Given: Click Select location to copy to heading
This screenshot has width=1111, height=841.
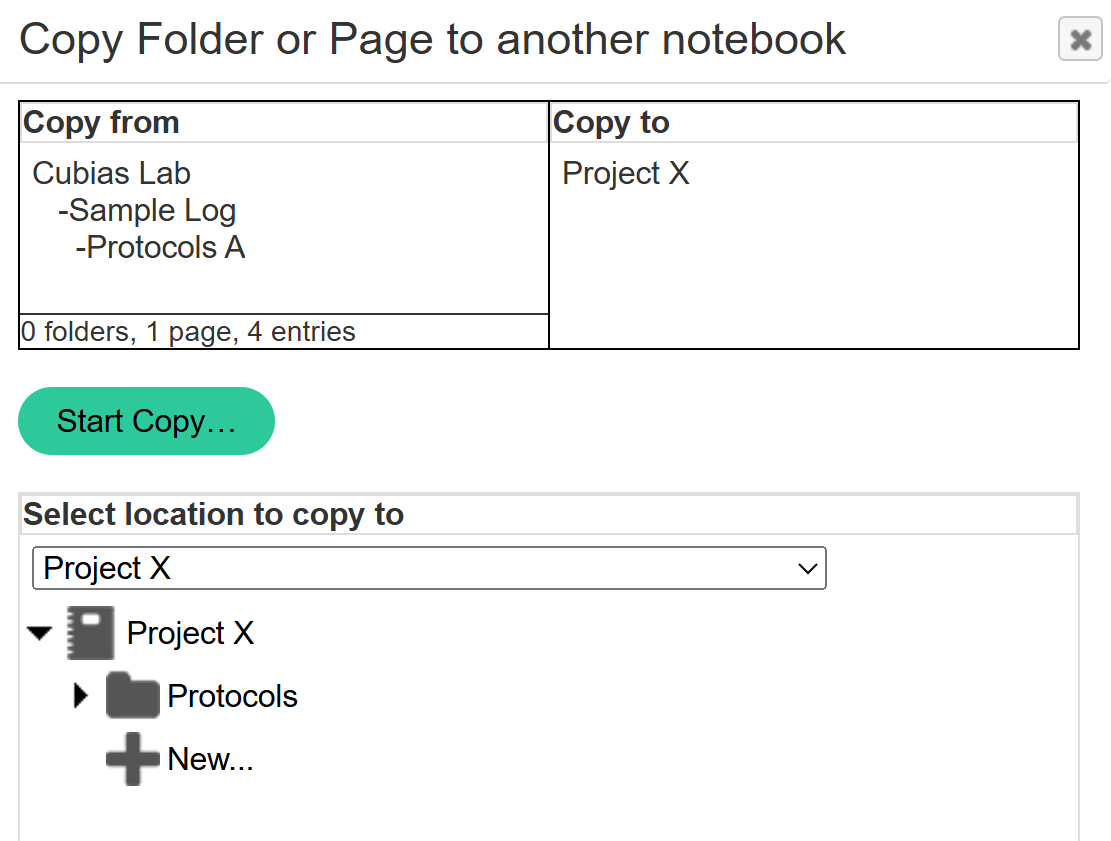Looking at the screenshot, I should point(213,514).
